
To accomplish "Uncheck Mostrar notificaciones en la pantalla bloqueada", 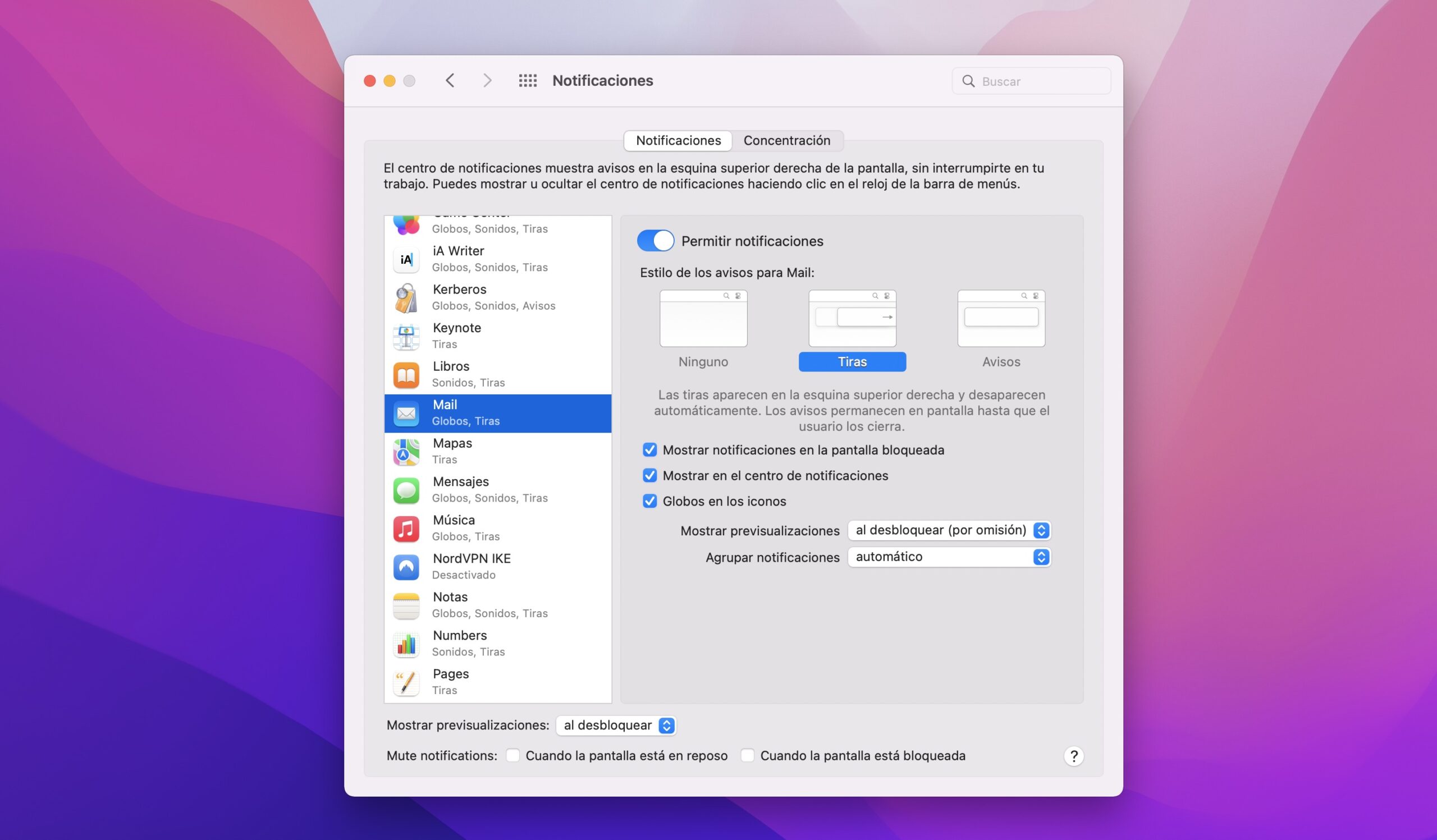I will [649, 449].
